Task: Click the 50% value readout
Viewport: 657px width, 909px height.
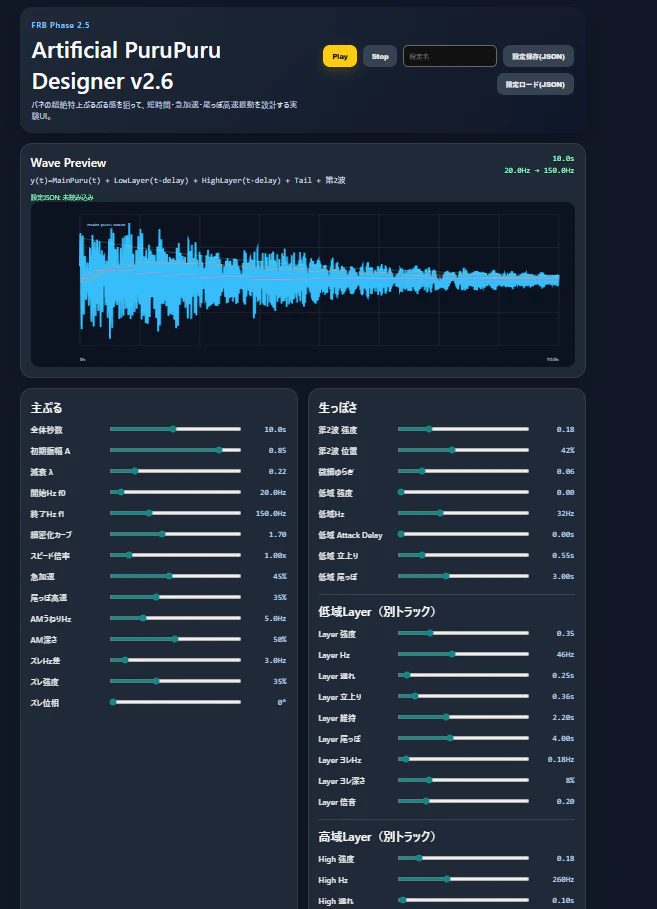Action: pyautogui.click(x=280, y=639)
